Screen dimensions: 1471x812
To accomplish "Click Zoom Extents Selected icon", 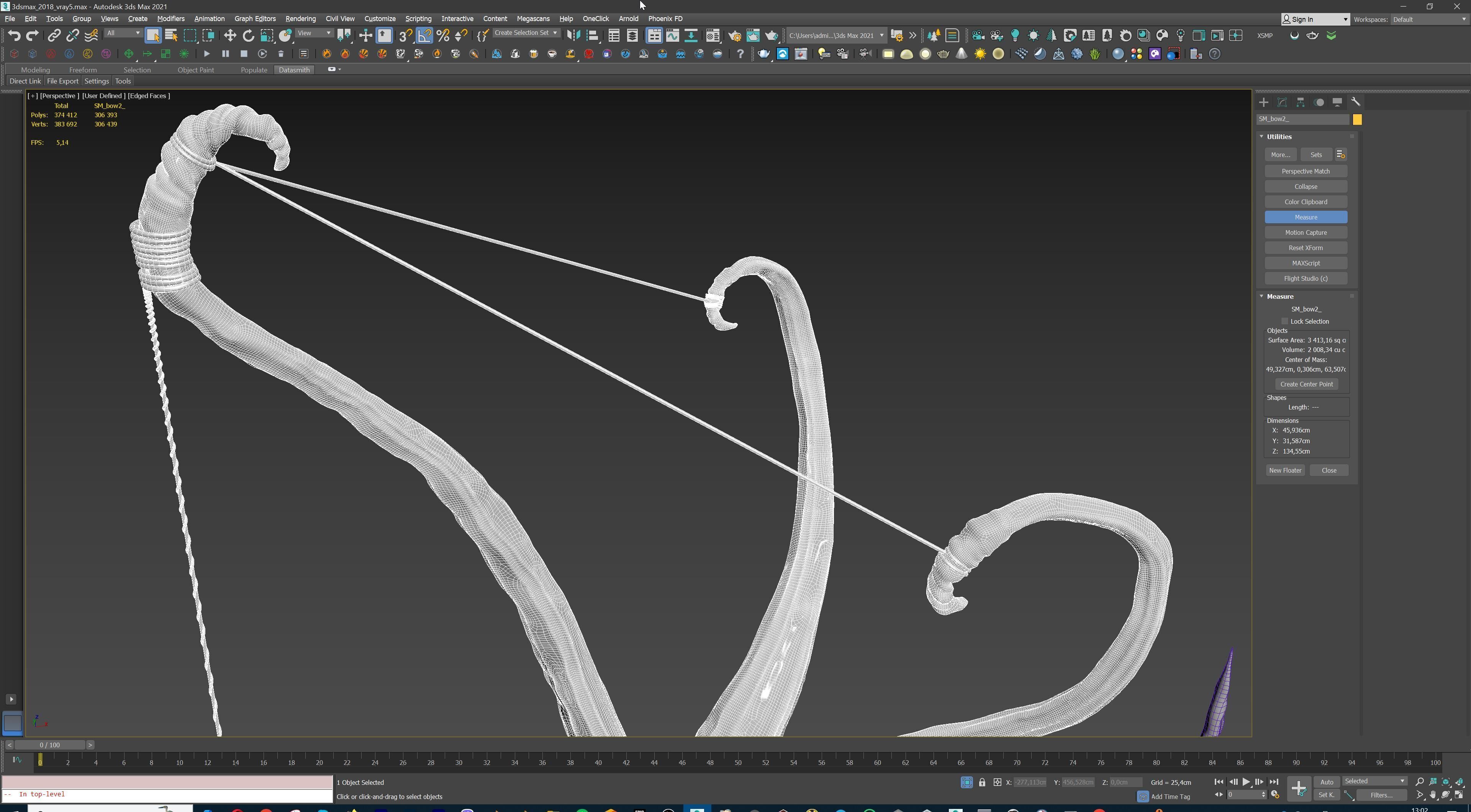I will [1446, 782].
